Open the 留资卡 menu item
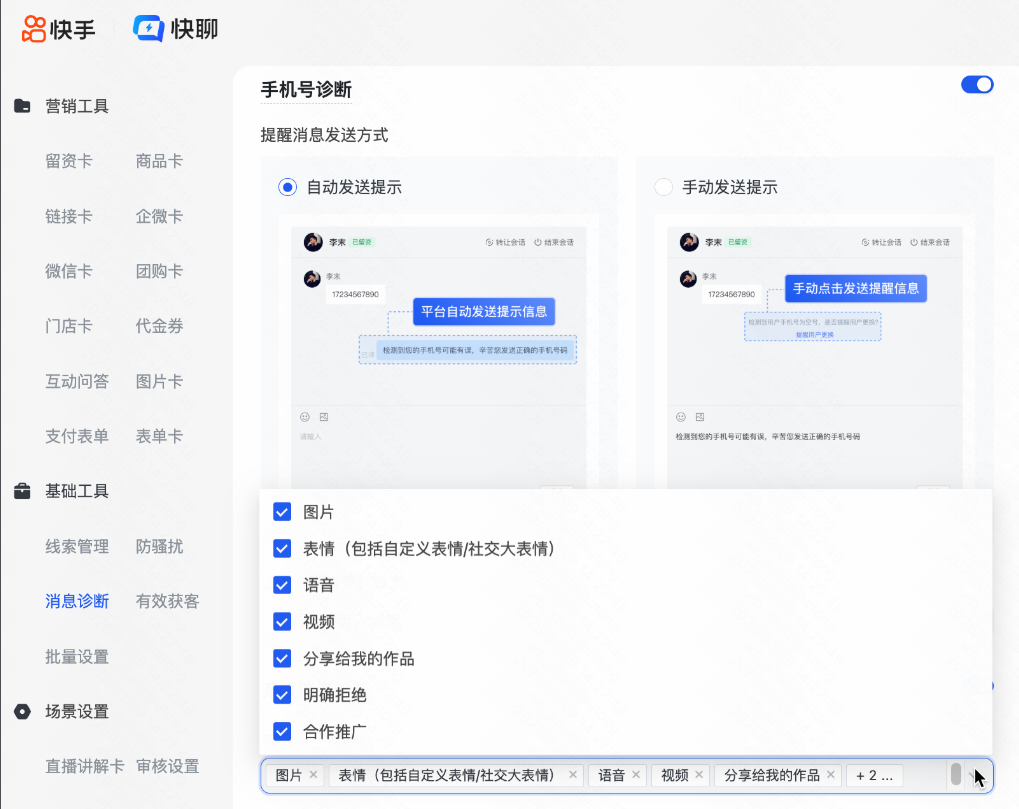This screenshot has width=1019, height=809. 68,161
